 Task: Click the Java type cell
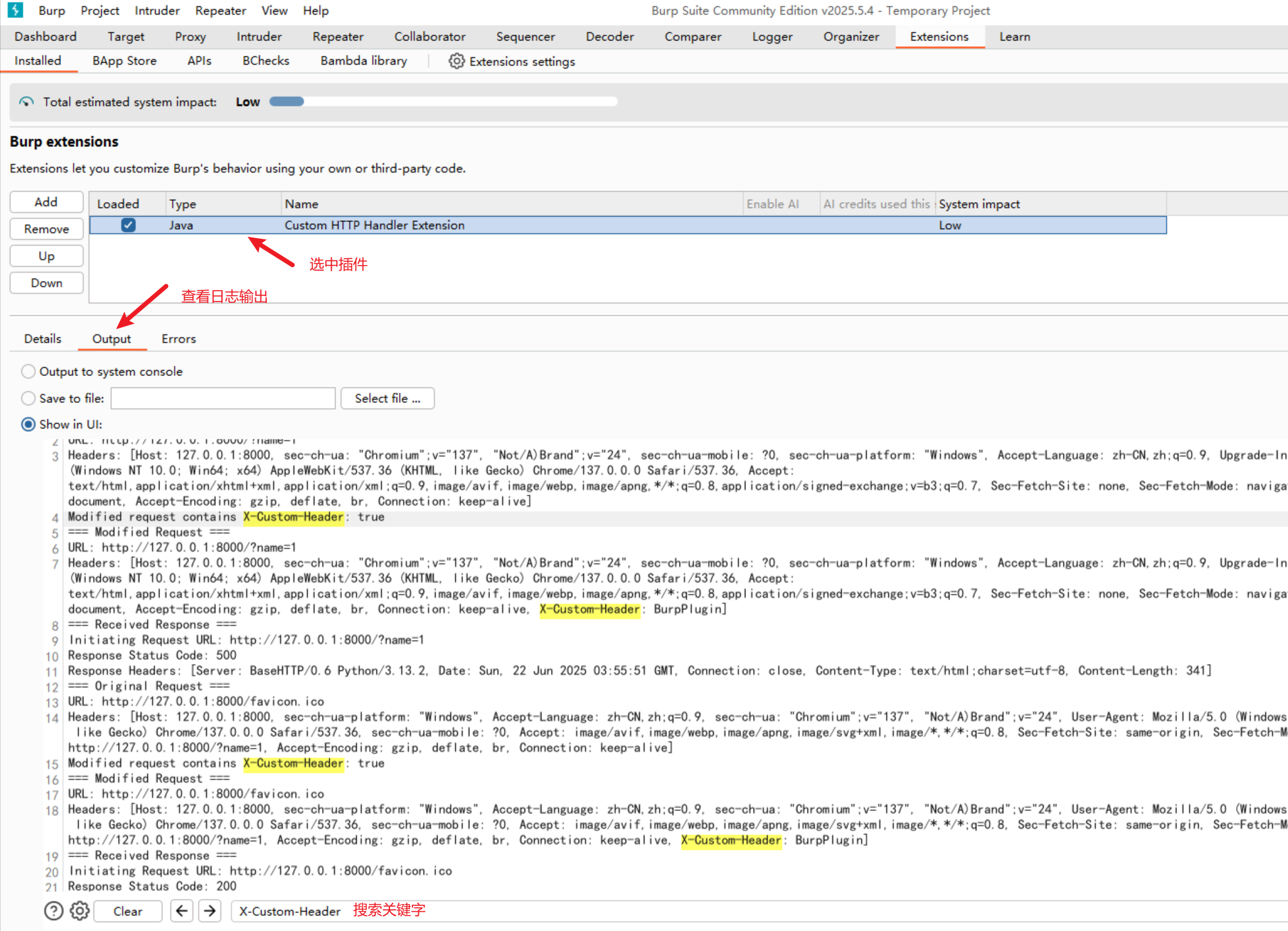[x=182, y=225]
